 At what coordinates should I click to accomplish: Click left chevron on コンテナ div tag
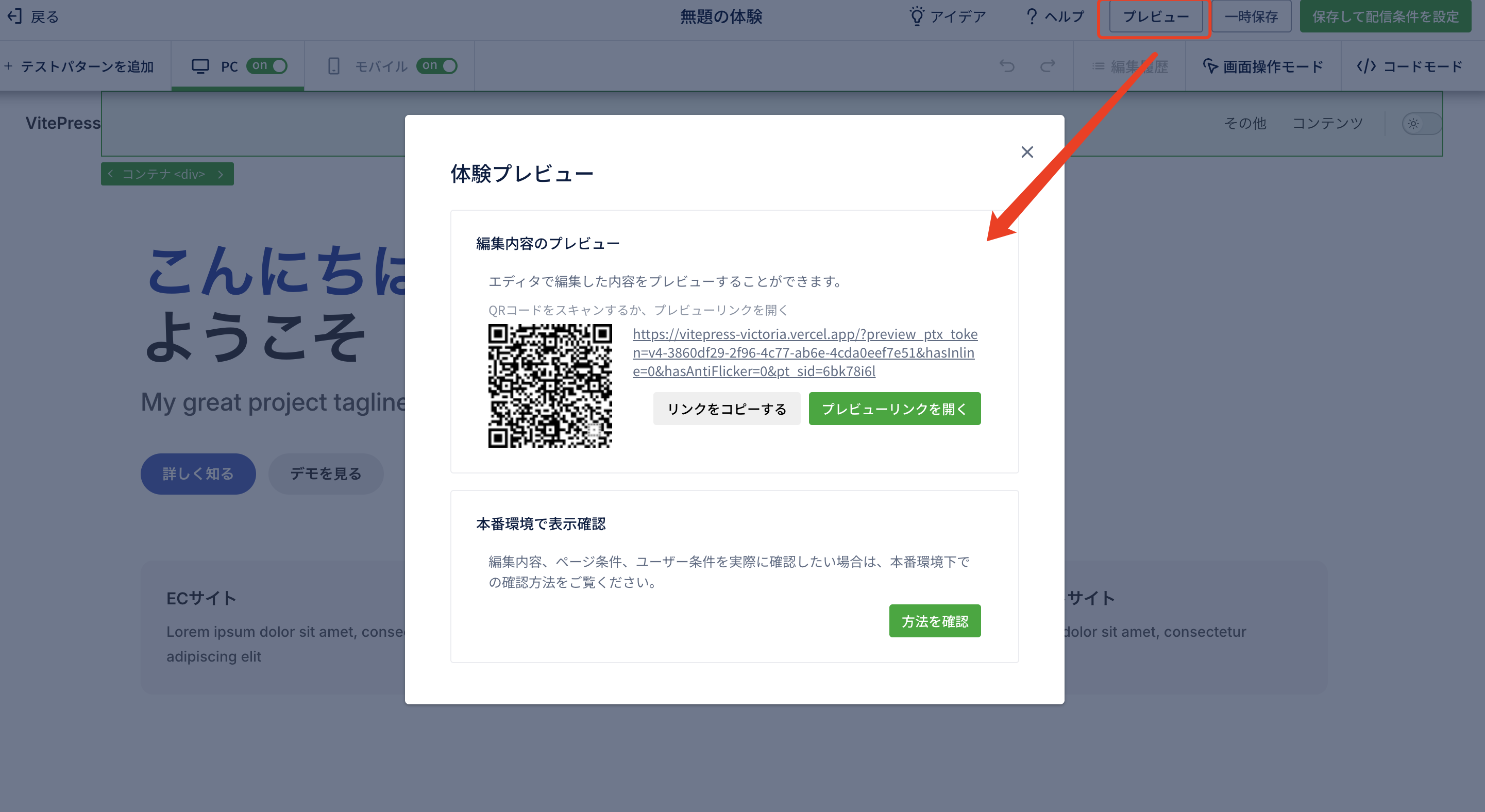pos(110,174)
